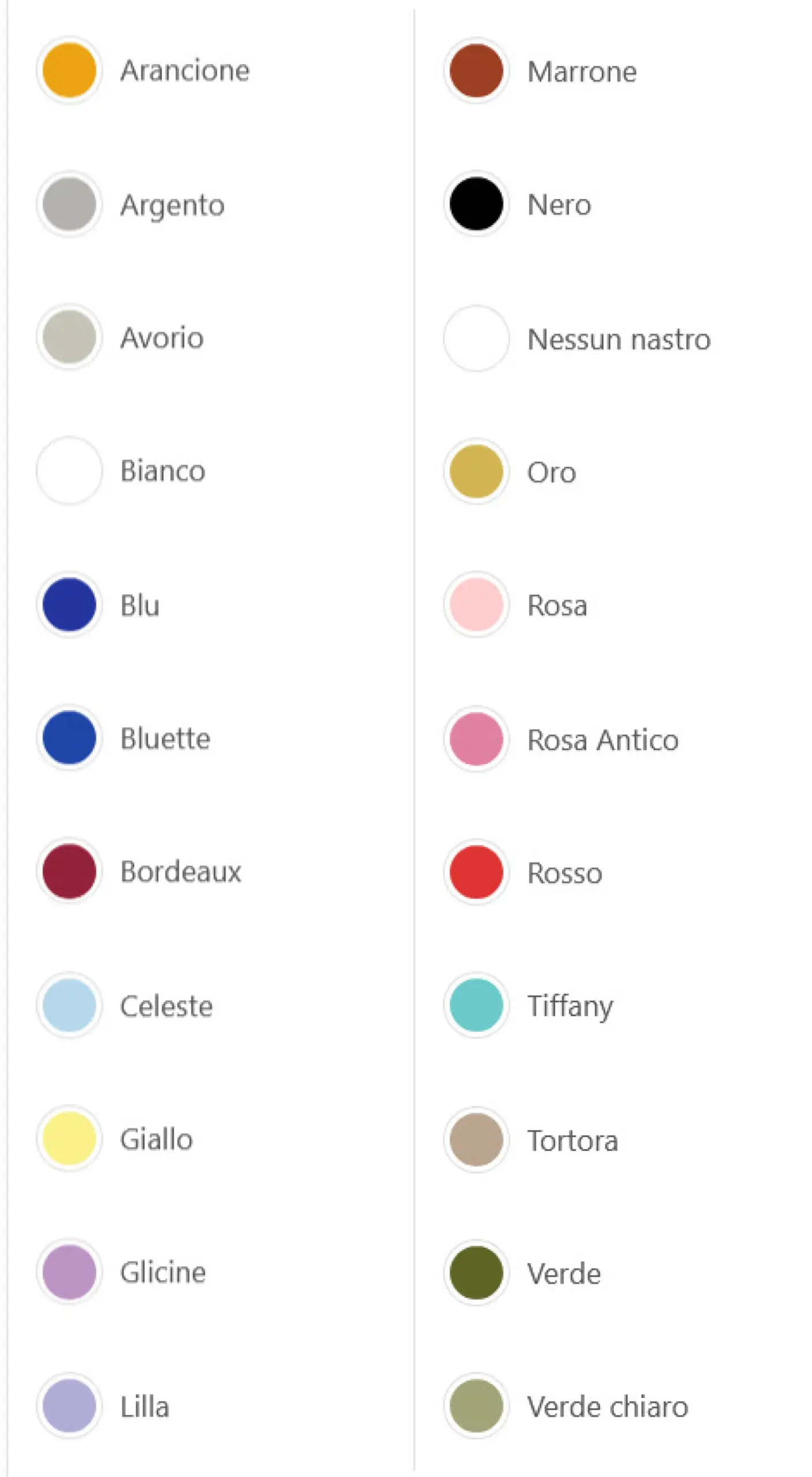Image resolution: width=812 pixels, height=1477 pixels.
Task: Choose the Marrone brown swatch
Action: (x=476, y=71)
